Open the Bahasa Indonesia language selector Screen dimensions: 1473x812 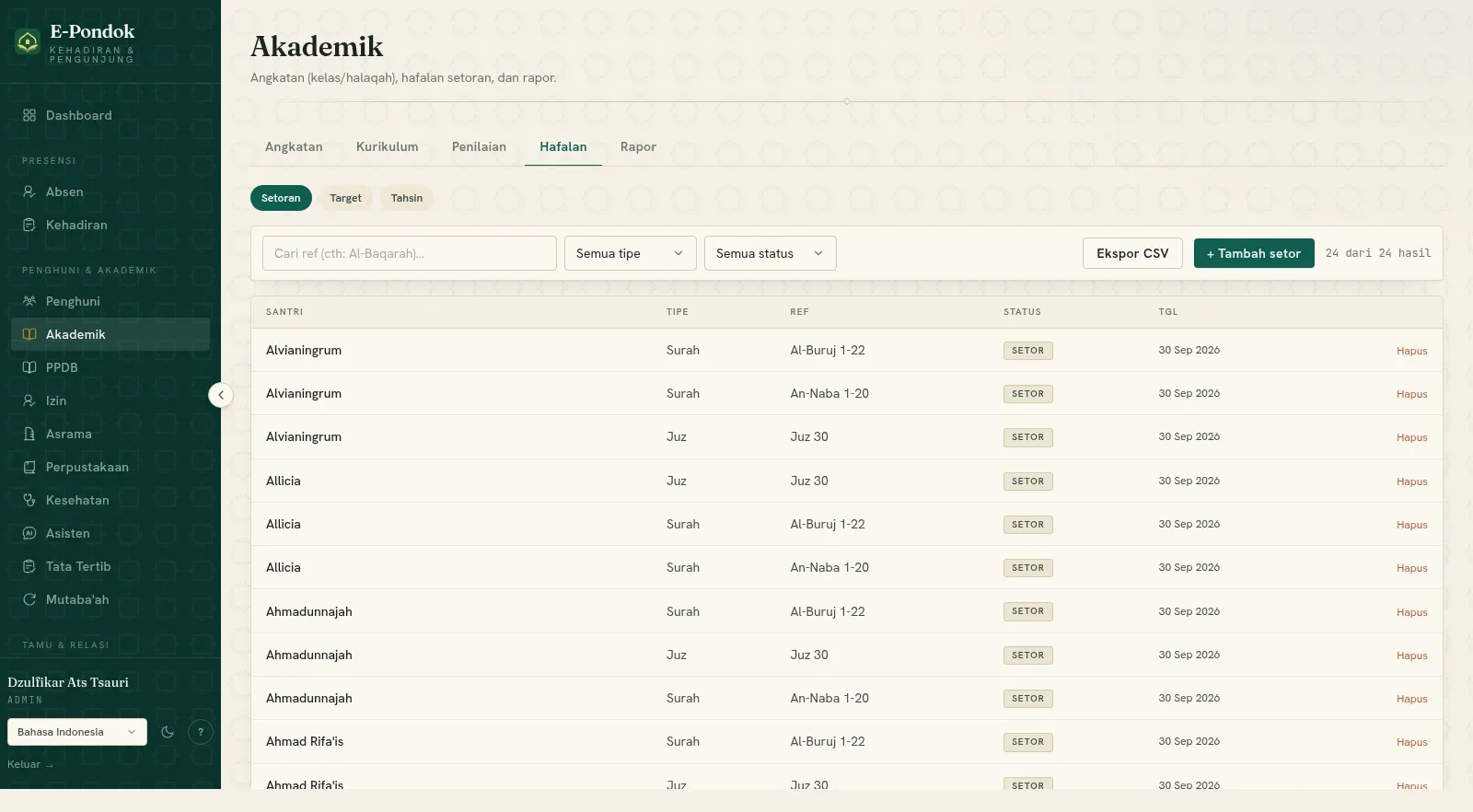[x=77, y=732]
